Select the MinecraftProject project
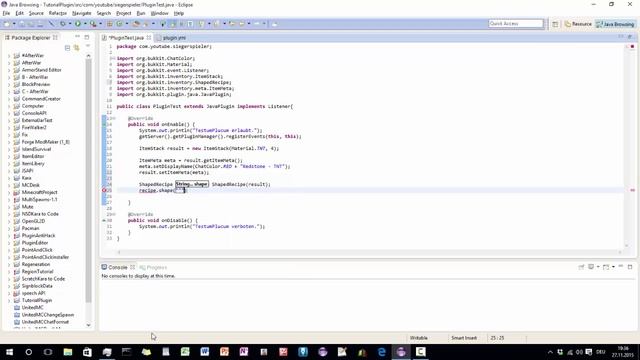This screenshot has height=360, width=640. tap(39, 192)
